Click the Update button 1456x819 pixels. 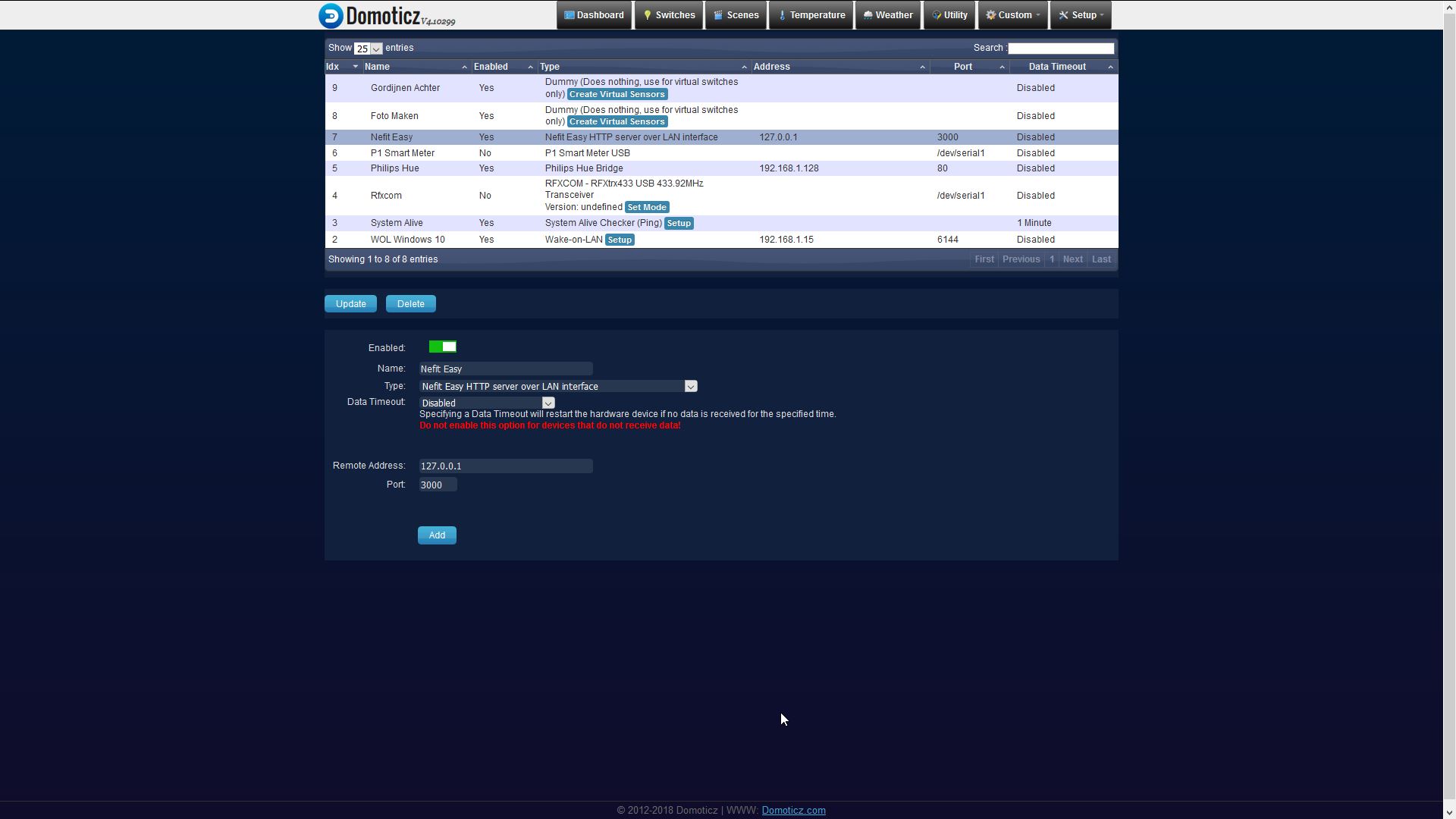click(x=350, y=304)
